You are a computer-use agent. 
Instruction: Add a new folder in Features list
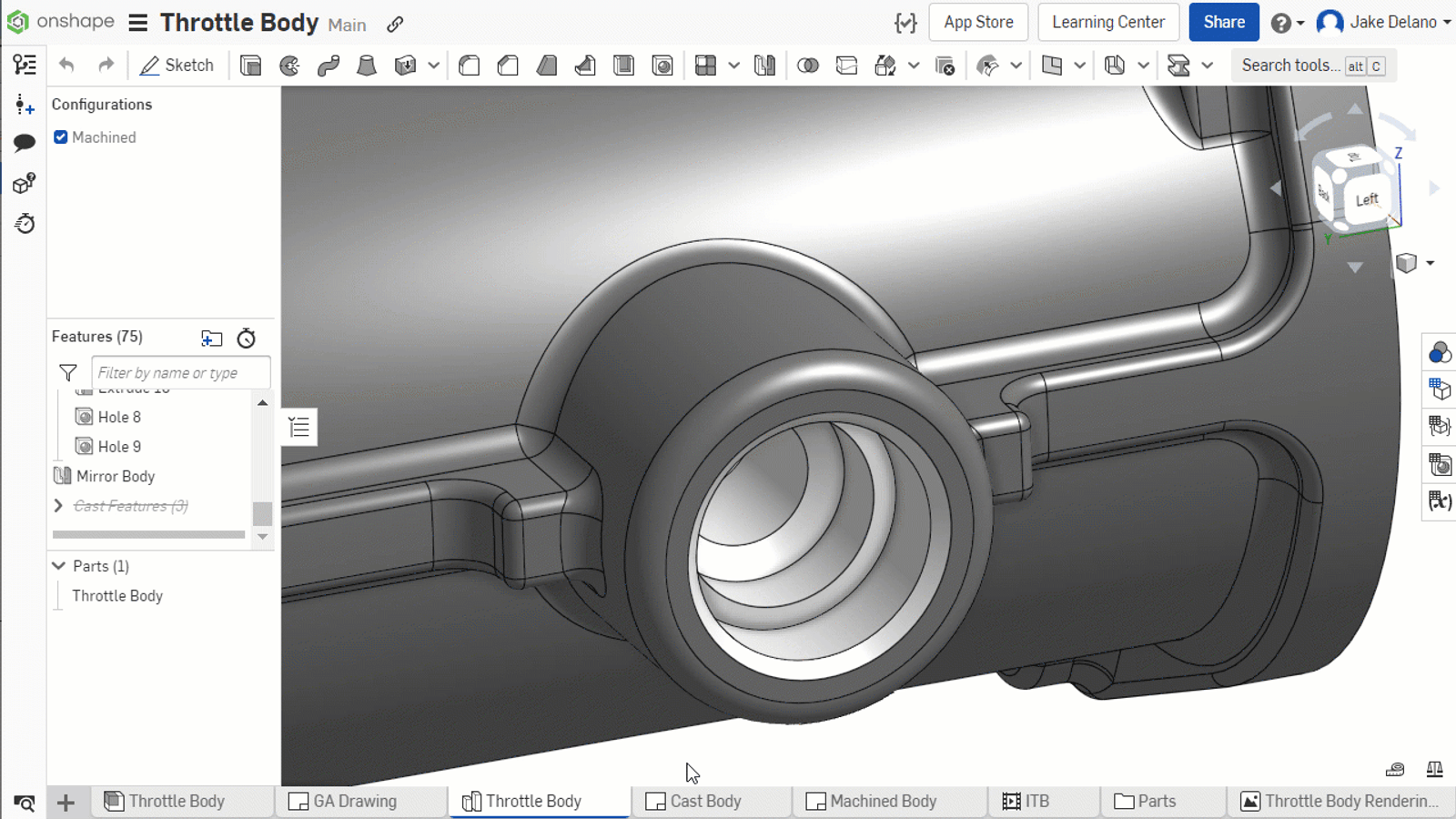click(211, 339)
